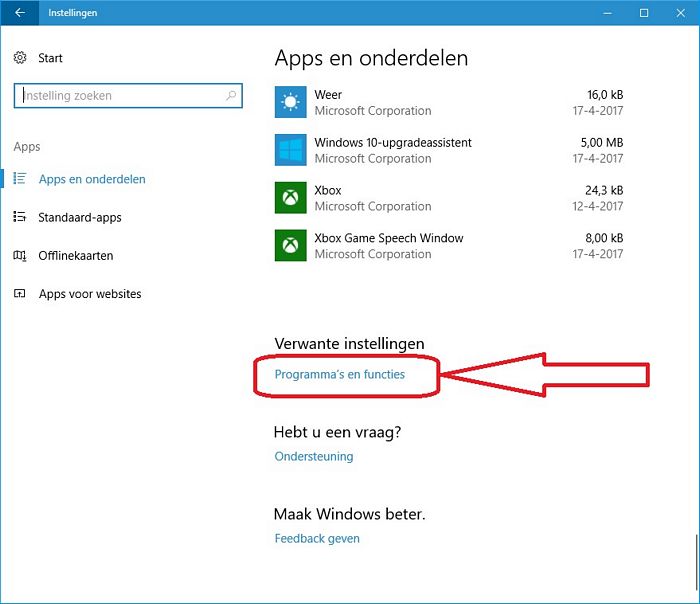
Task: Click the Start gear icon
Action: (20, 59)
